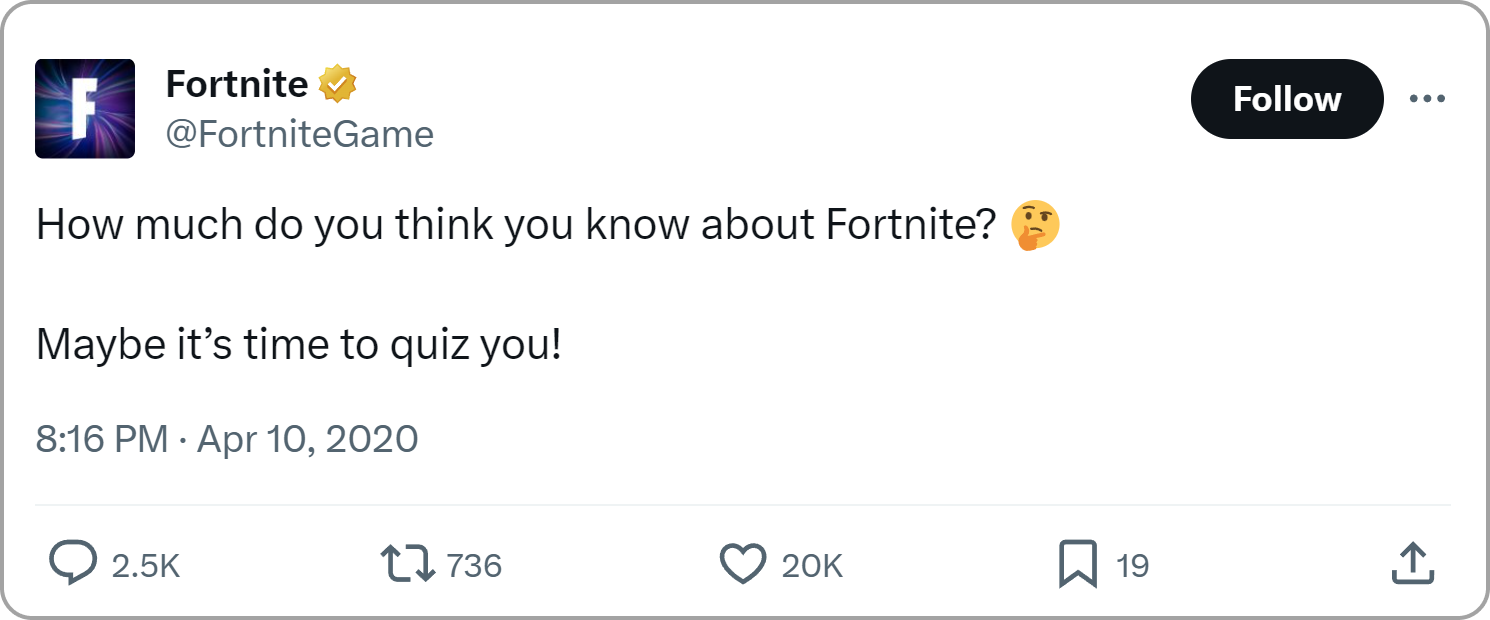1490x620 pixels.
Task: View the 736 retweets count
Action: click(474, 566)
